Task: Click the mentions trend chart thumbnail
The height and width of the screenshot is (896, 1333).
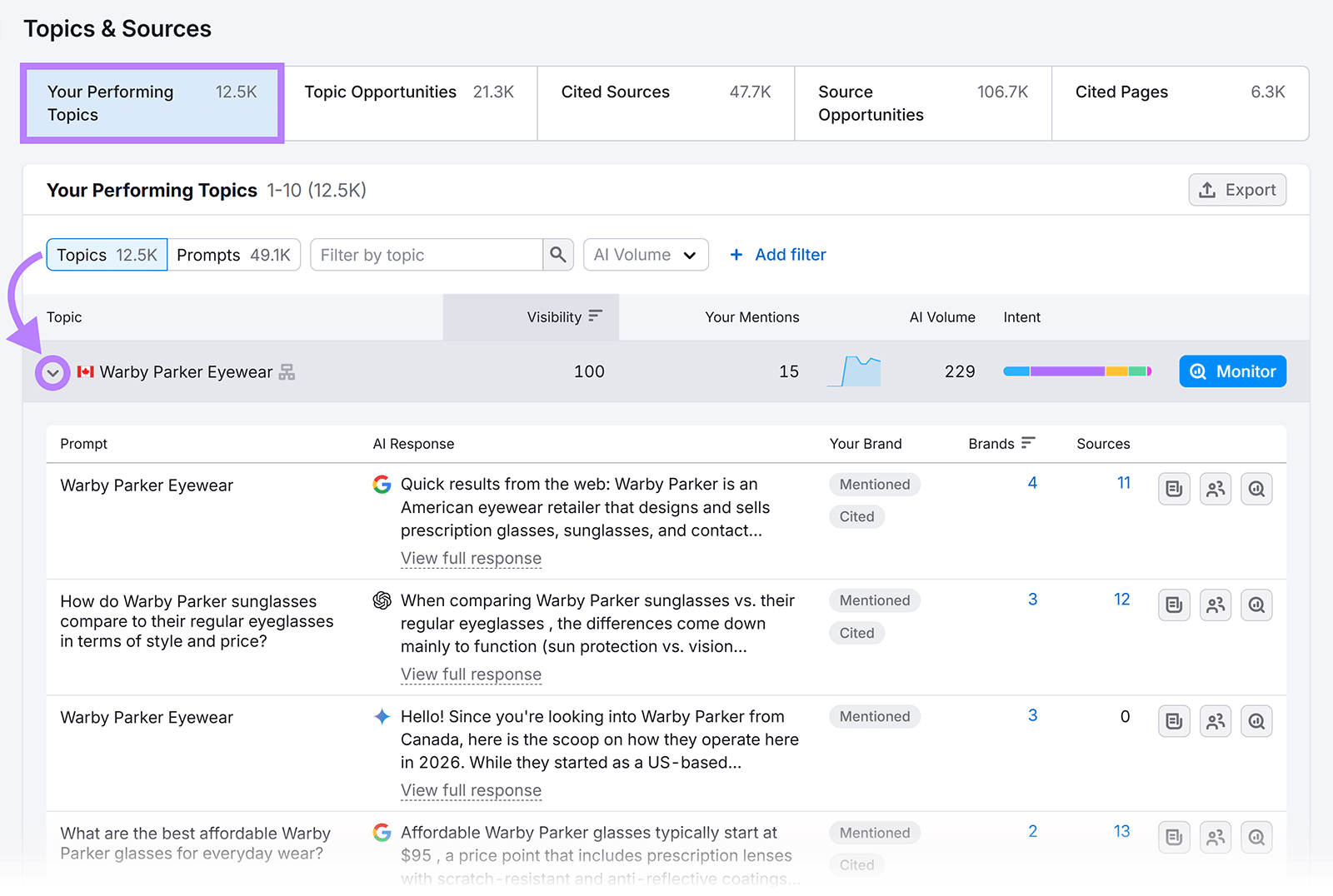Action: point(855,371)
